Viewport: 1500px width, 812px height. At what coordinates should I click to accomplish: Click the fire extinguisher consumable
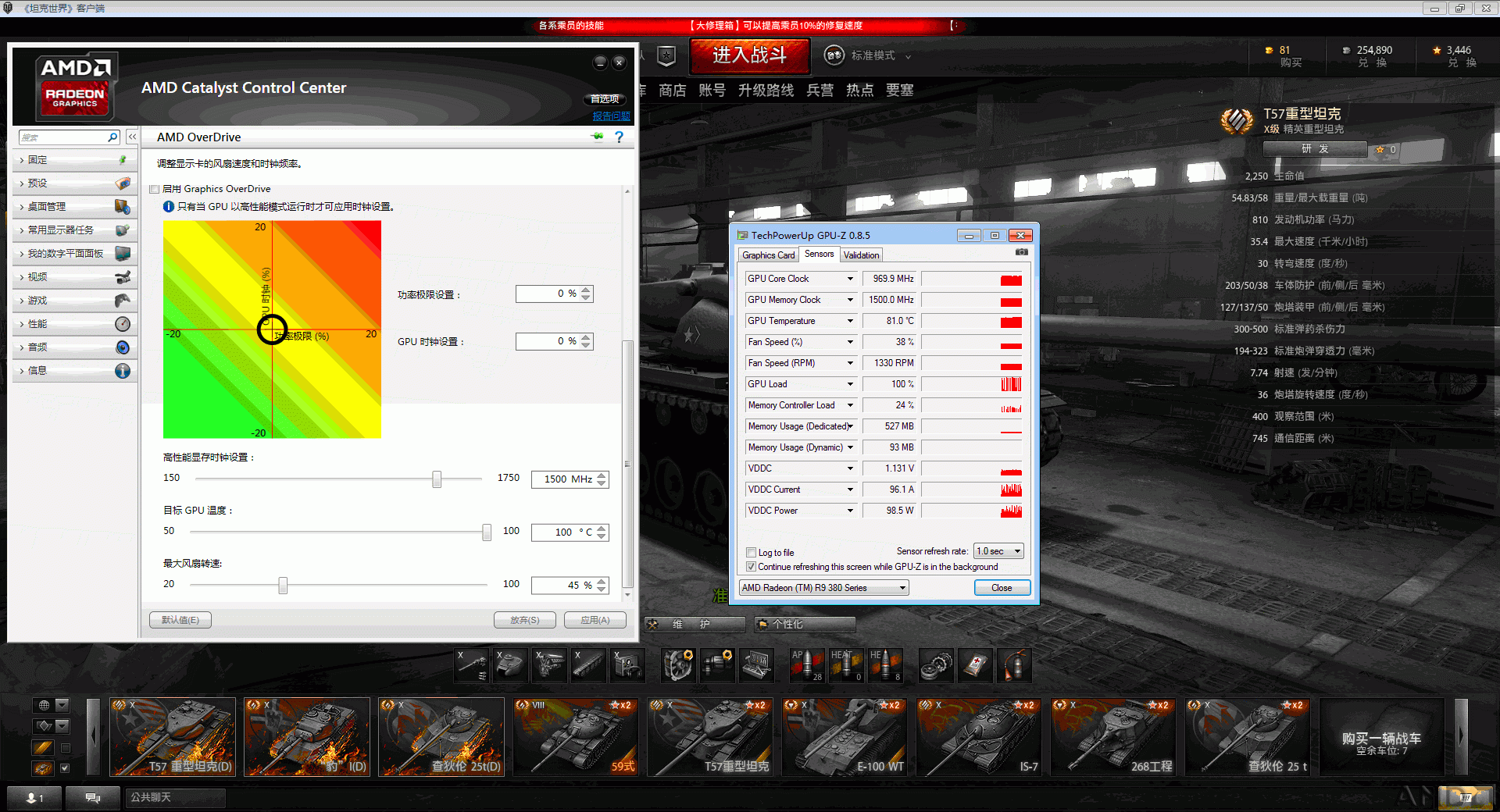1014,665
